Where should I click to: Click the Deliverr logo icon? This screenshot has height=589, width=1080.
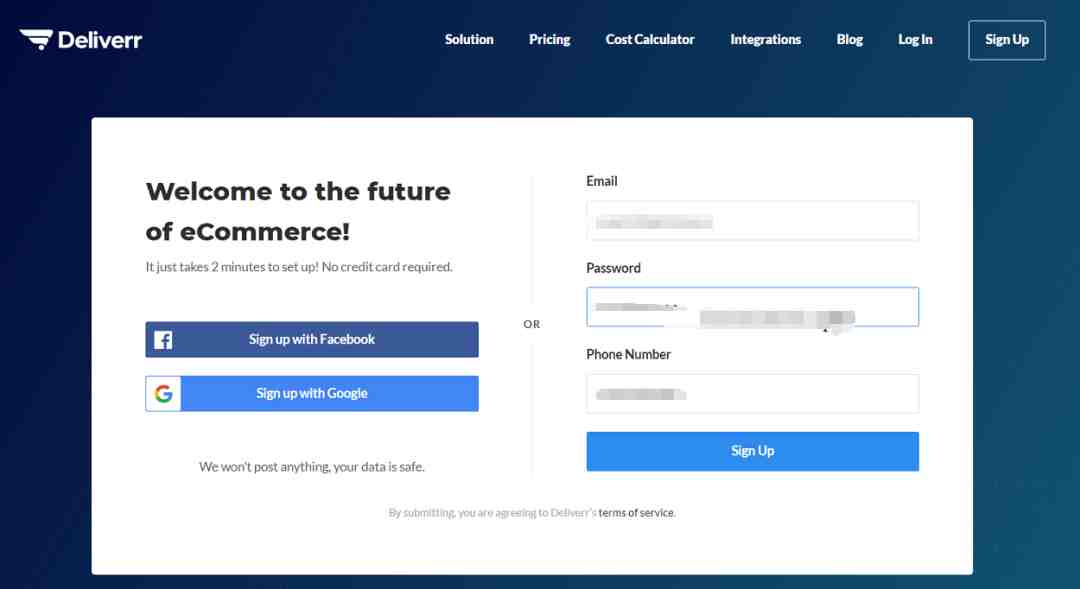pos(36,39)
